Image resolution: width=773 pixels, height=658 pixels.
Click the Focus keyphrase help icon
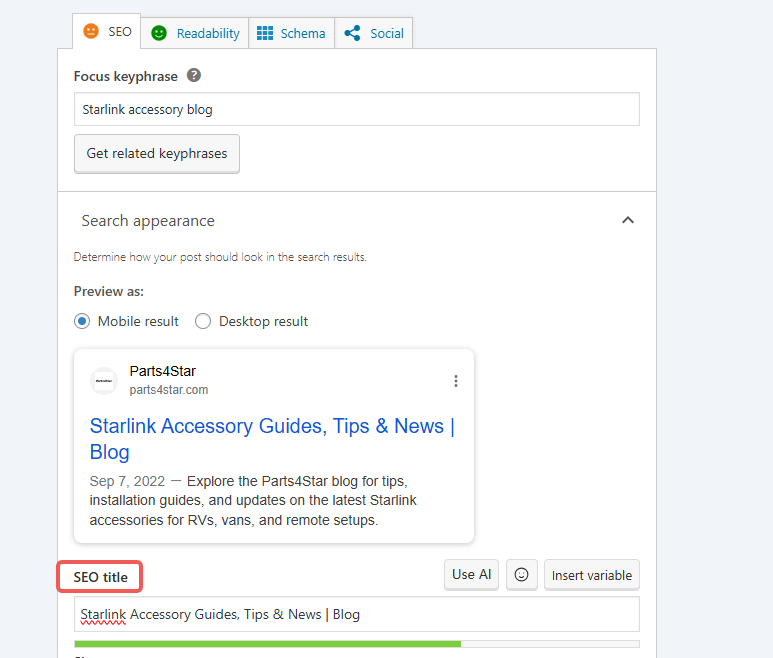[x=194, y=75]
